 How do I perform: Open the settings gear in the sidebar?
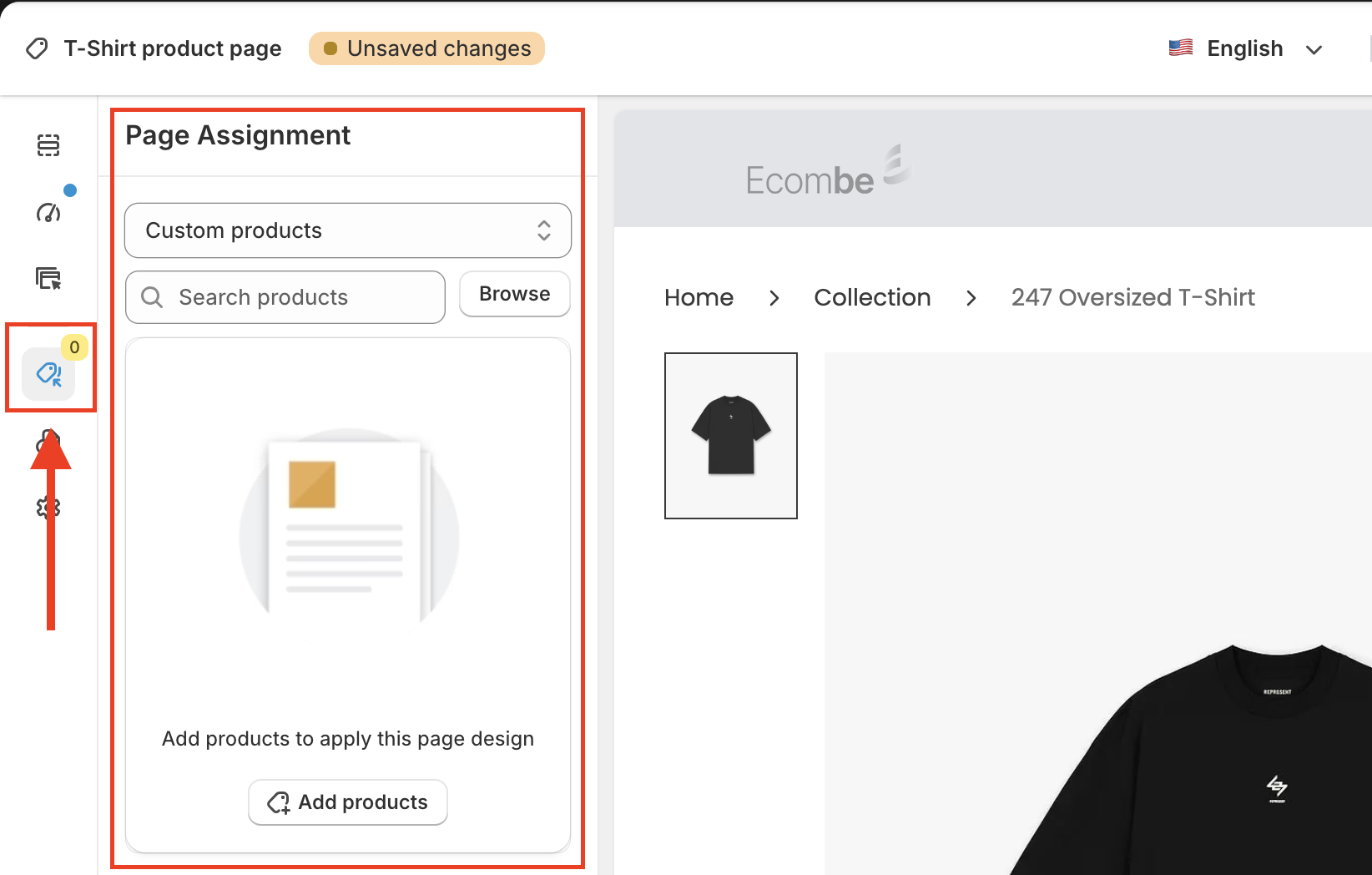coord(48,507)
